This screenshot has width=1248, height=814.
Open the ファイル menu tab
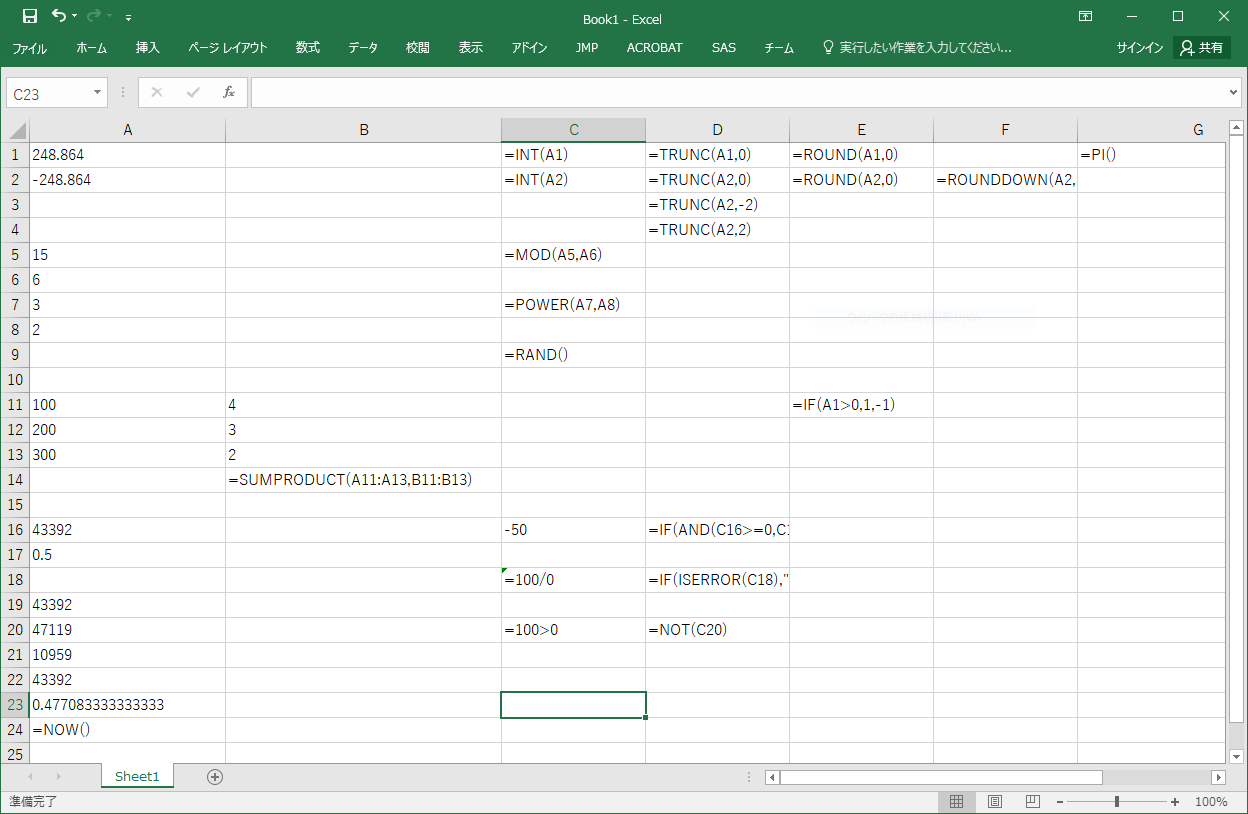click(x=29, y=48)
